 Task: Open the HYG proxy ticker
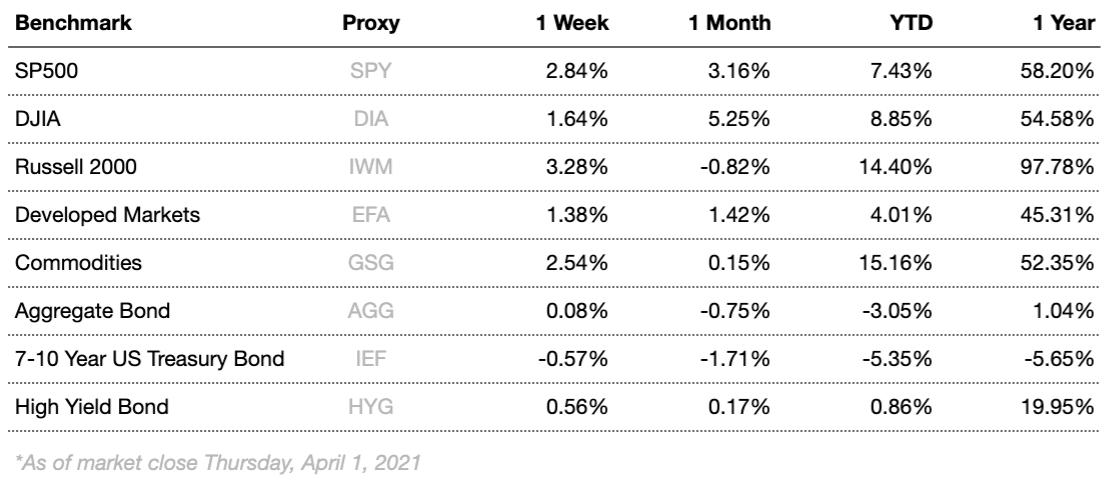(x=370, y=405)
